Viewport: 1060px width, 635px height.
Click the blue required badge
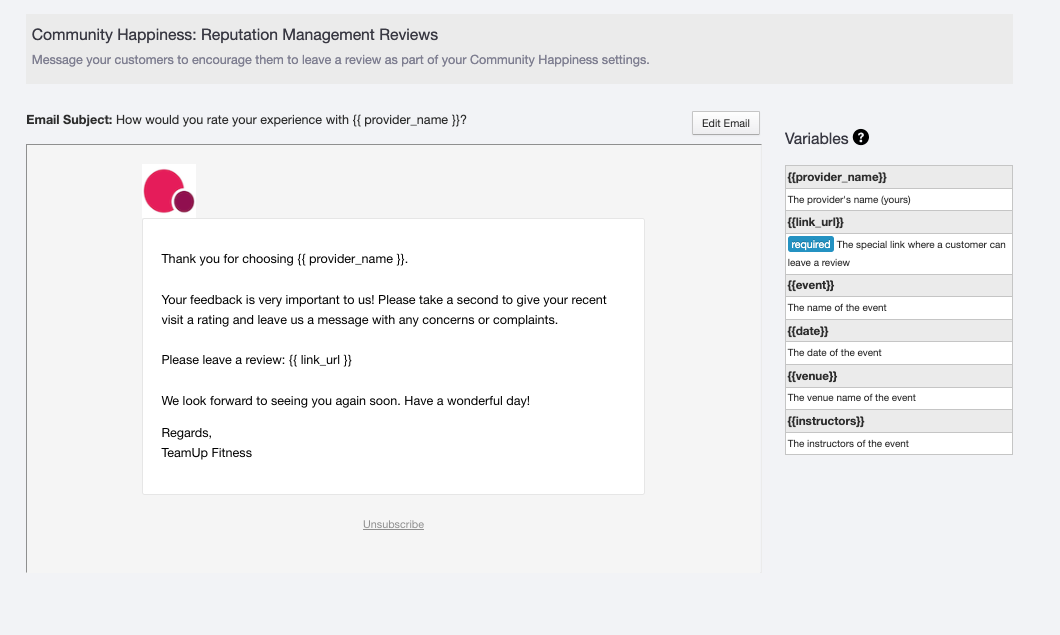pyautogui.click(x=810, y=244)
